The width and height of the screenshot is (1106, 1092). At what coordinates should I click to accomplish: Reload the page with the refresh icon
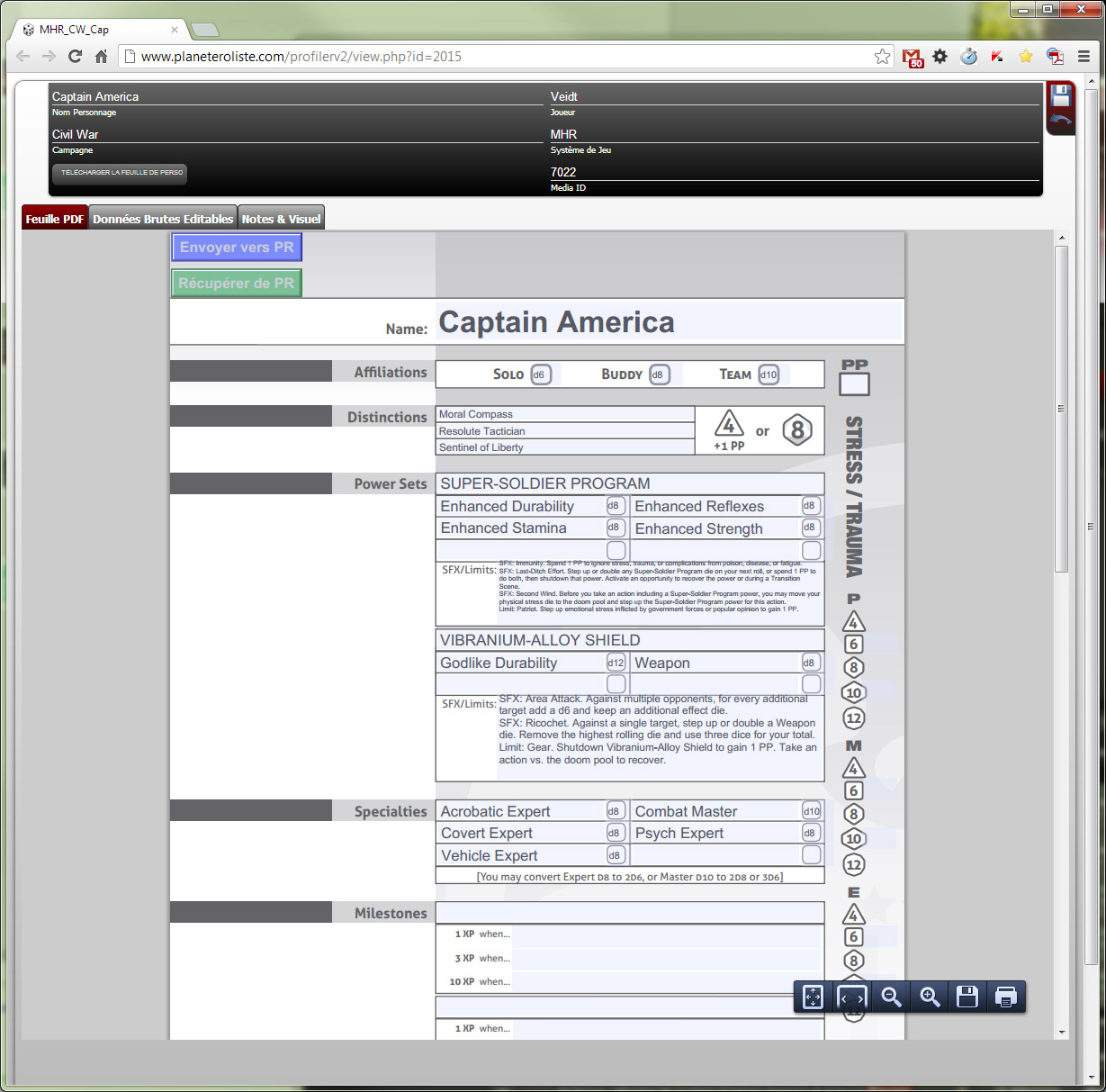tap(76, 56)
